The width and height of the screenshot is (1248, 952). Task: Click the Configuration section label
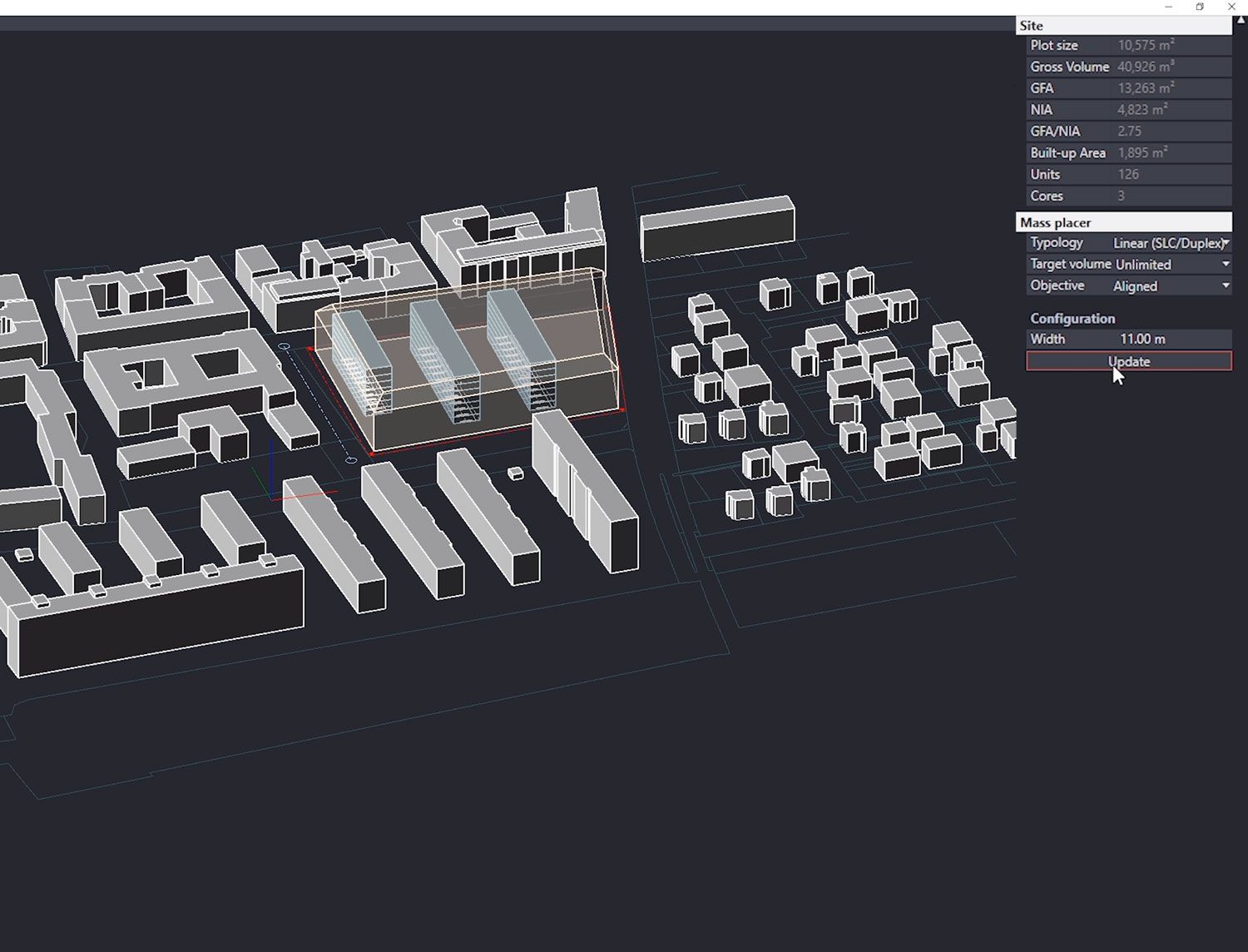click(1072, 319)
